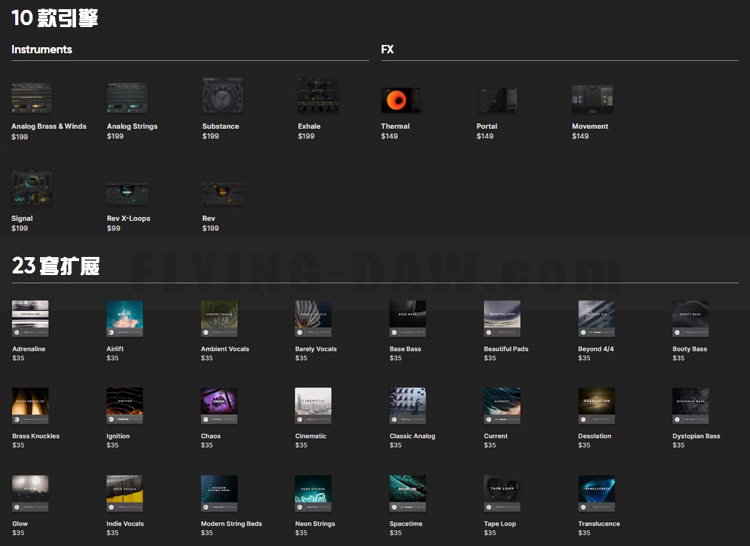Screen dimensions: 750x546
Task: Open the Dystopian Bass expansion cover
Action: click(691, 405)
